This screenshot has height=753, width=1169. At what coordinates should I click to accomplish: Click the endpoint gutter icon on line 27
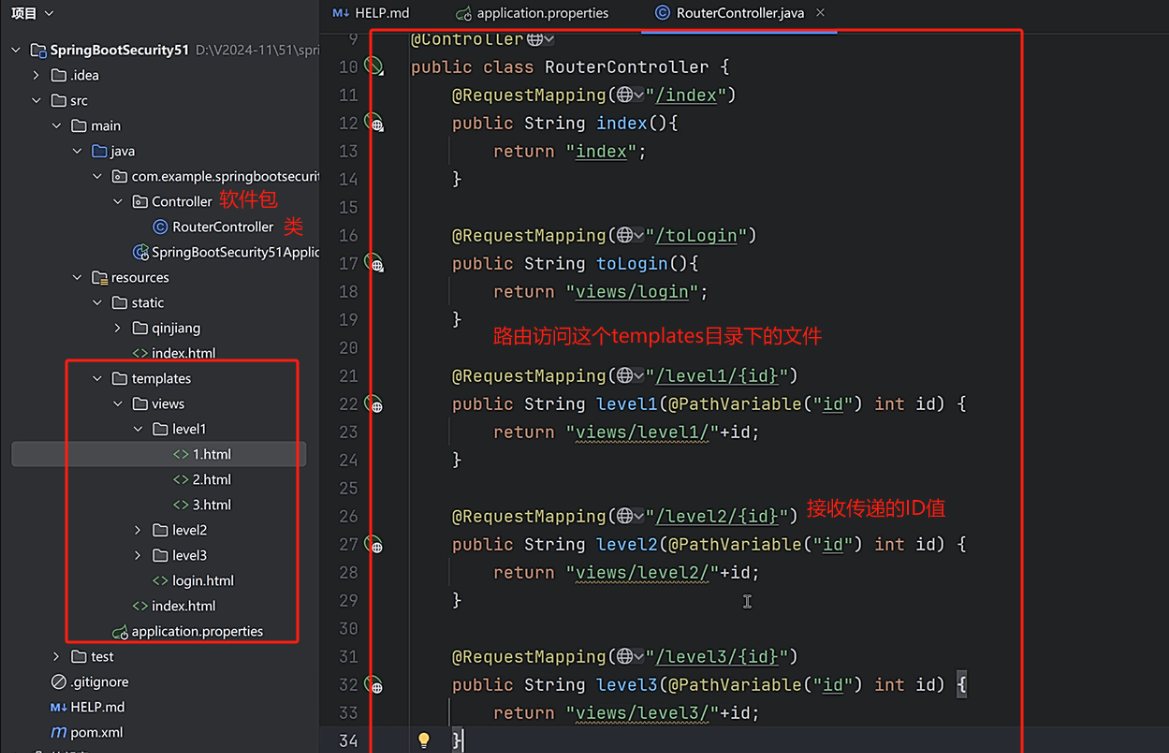click(x=374, y=544)
